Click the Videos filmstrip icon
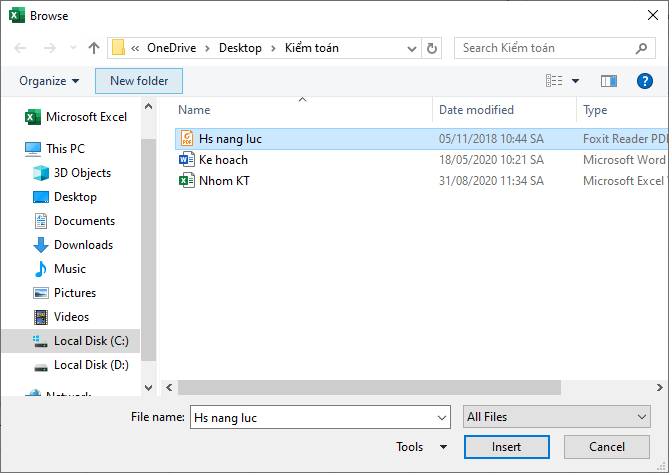 [x=41, y=317]
